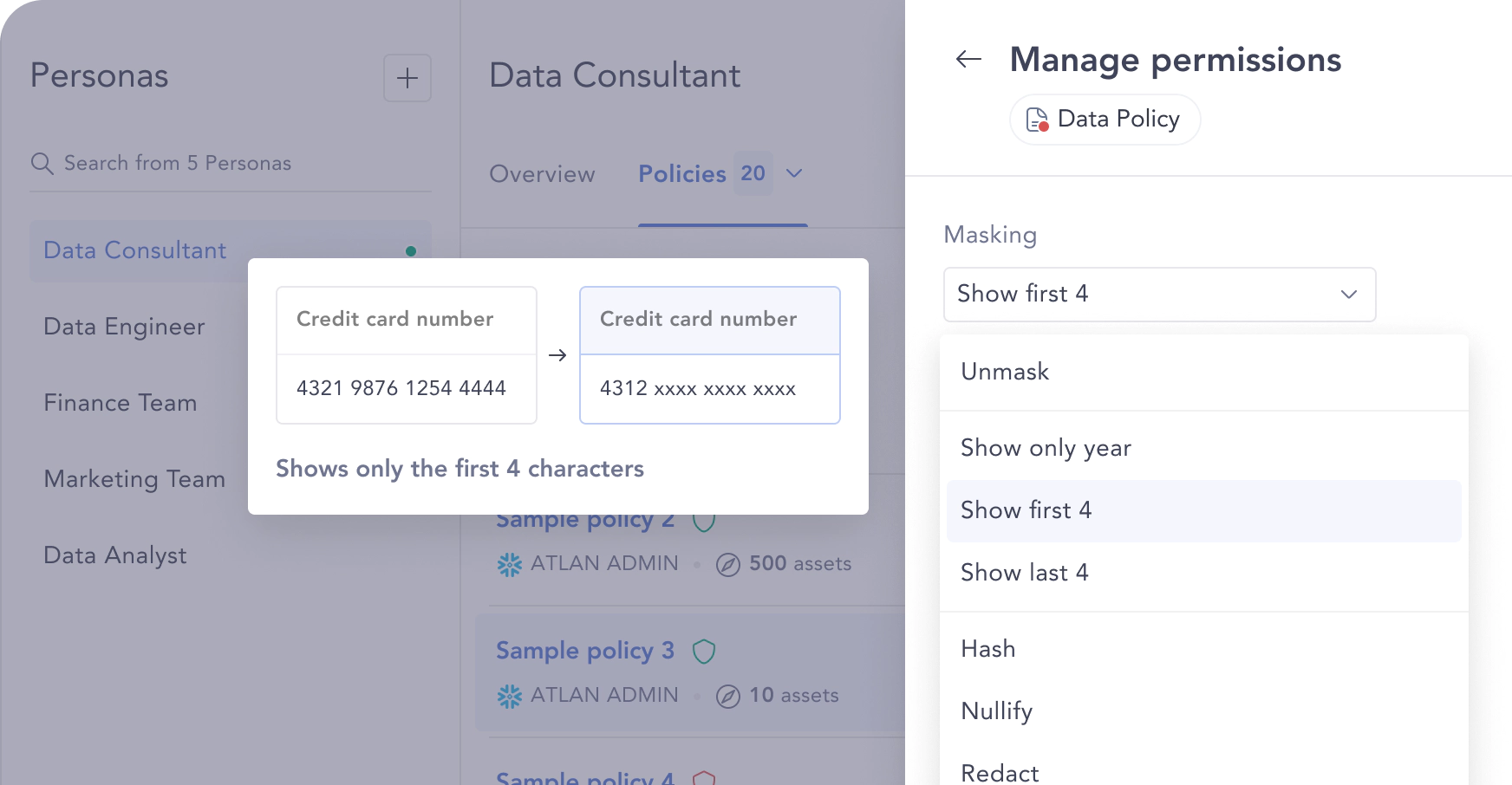Click ATLAN ADMIN under Sample policy 3
The height and width of the screenshot is (785, 1512).
point(604,695)
